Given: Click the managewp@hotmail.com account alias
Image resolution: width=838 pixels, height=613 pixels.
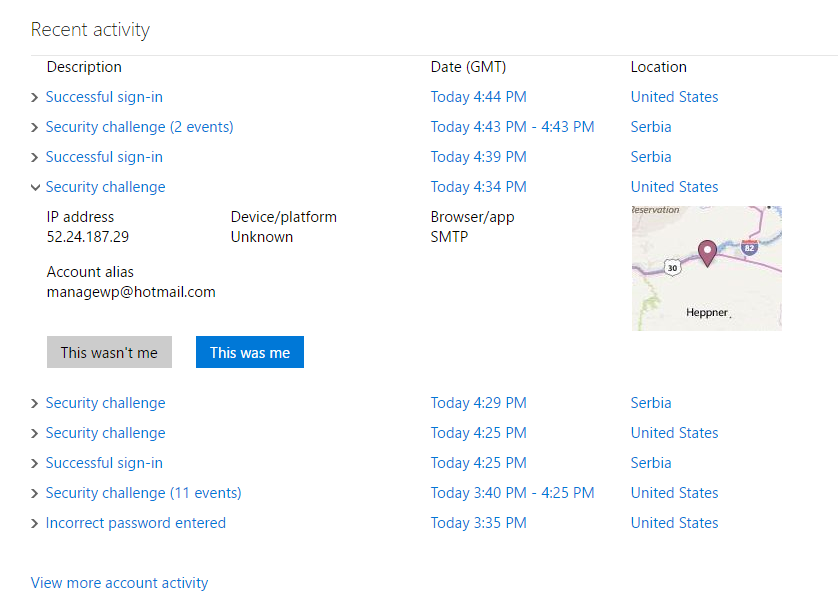Looking at the screenshot, I should coord(131,292).
